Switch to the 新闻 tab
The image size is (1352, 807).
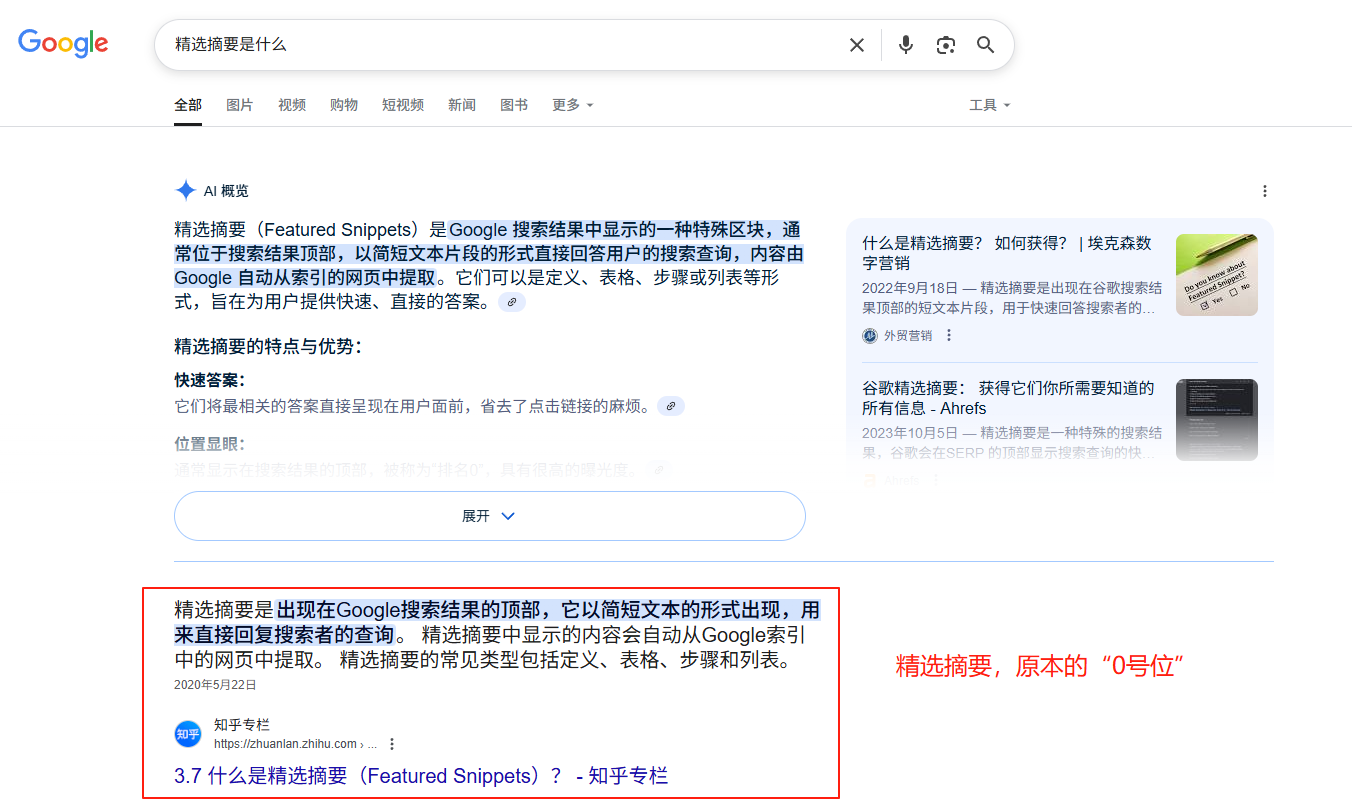pos(462,105)
